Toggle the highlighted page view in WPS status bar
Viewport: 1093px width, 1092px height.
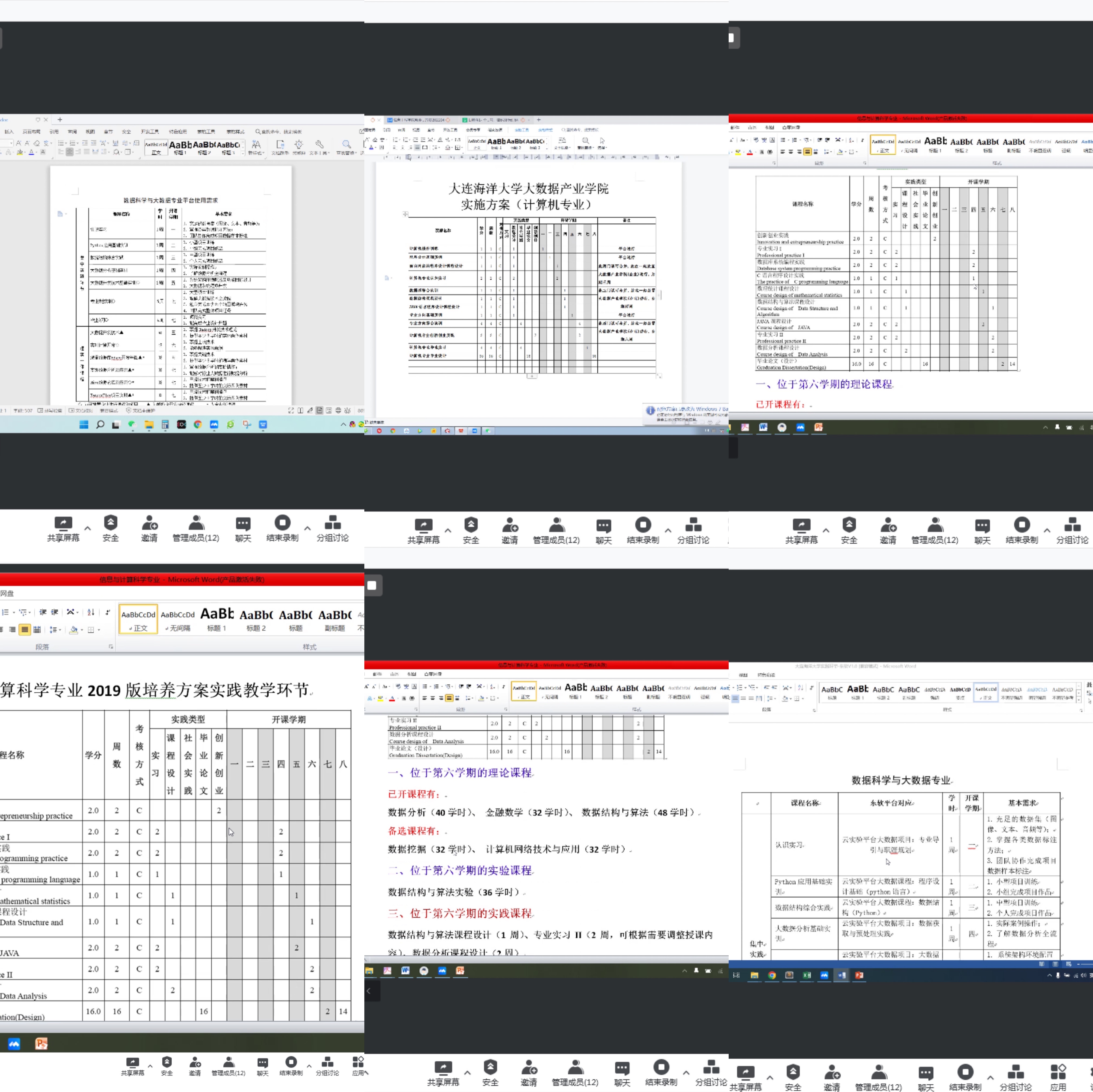coord(319,410)
